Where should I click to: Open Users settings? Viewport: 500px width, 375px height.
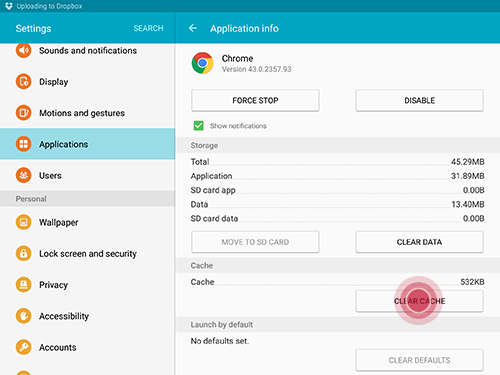(x=87, y=175)
